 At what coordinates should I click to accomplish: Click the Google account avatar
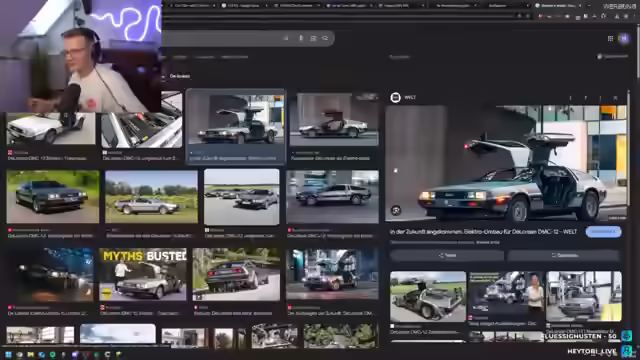(x=624, y=38)
